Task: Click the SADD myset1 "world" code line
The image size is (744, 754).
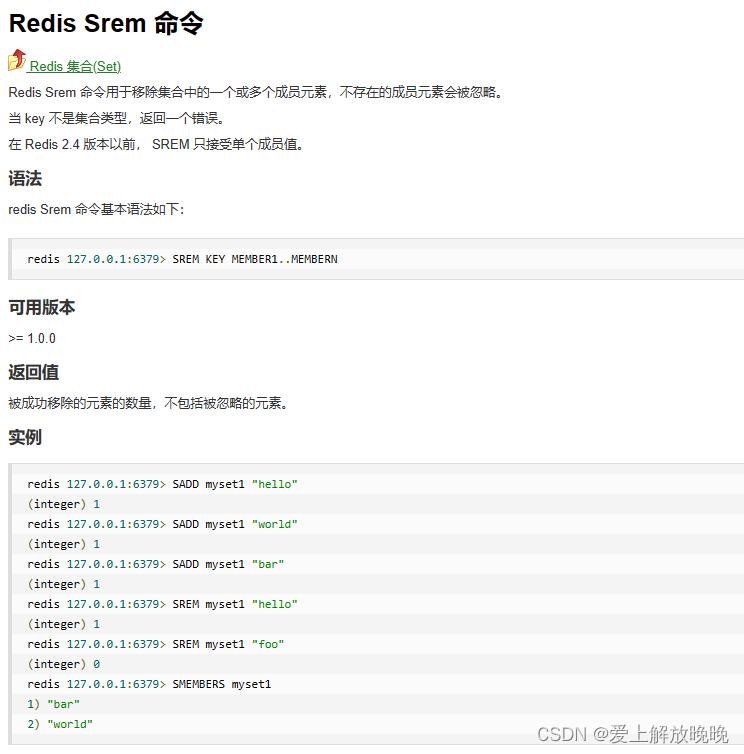Action: tap(163, 524)
